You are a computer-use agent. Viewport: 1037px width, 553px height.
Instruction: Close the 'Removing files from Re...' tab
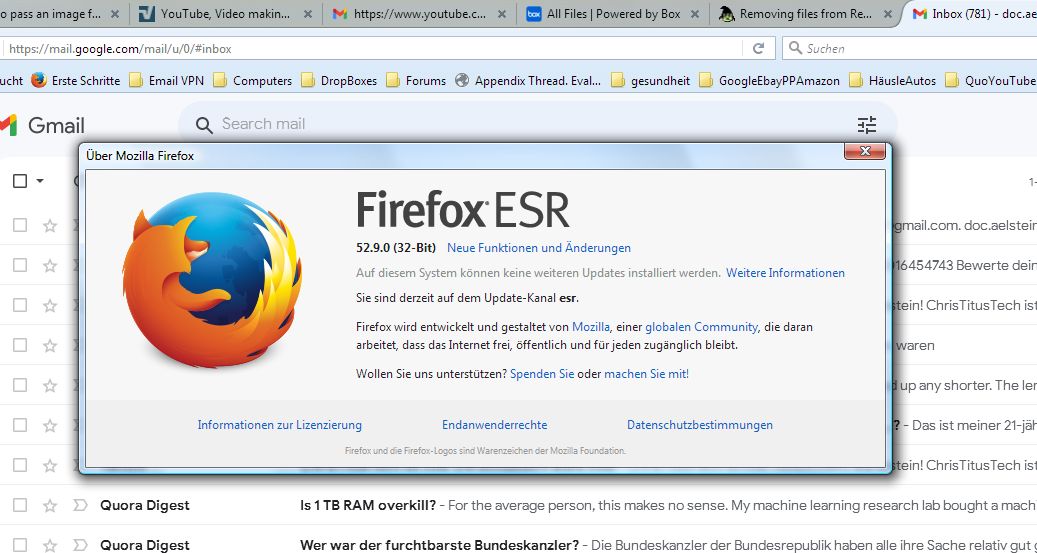click(888, 14)
